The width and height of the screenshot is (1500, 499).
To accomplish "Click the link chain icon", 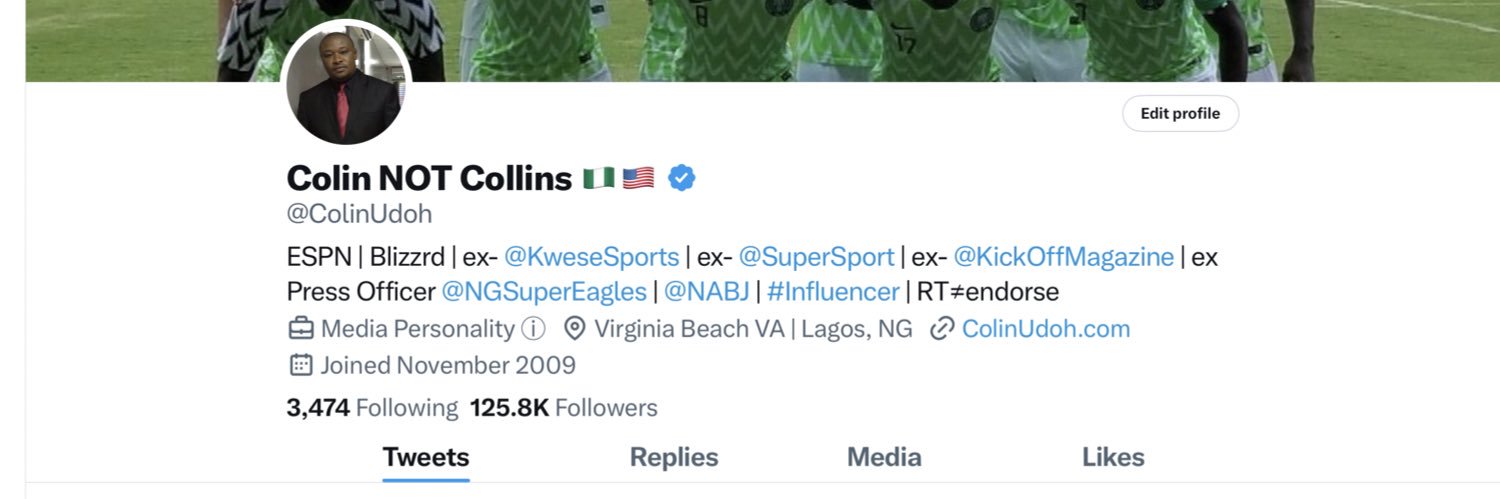I will point(941,329).
